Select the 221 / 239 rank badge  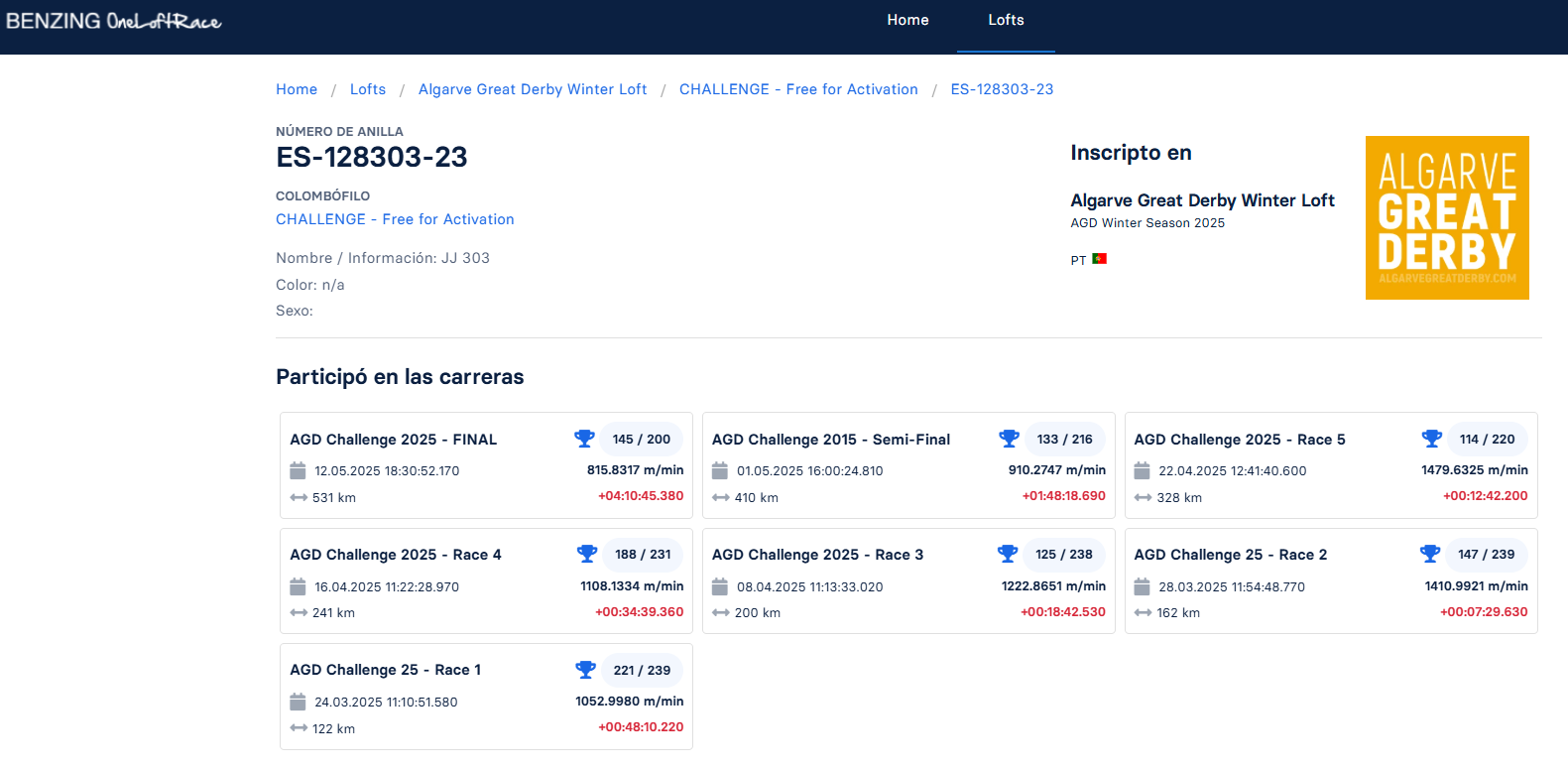tap(642, 670)
